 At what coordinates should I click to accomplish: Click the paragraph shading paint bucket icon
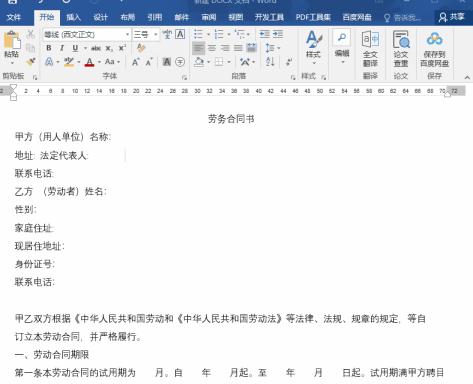199,62
